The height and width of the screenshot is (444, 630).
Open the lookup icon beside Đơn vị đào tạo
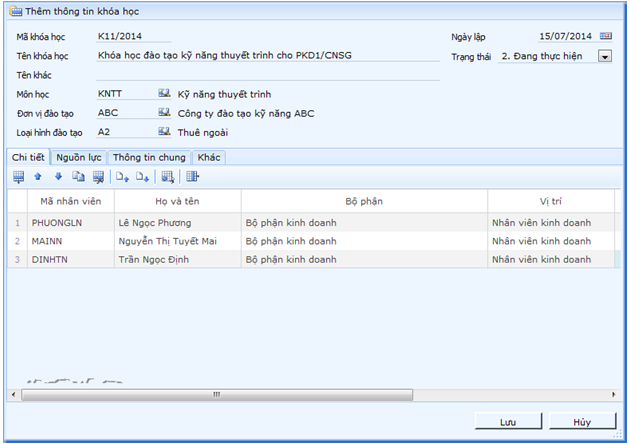[165, 112]
